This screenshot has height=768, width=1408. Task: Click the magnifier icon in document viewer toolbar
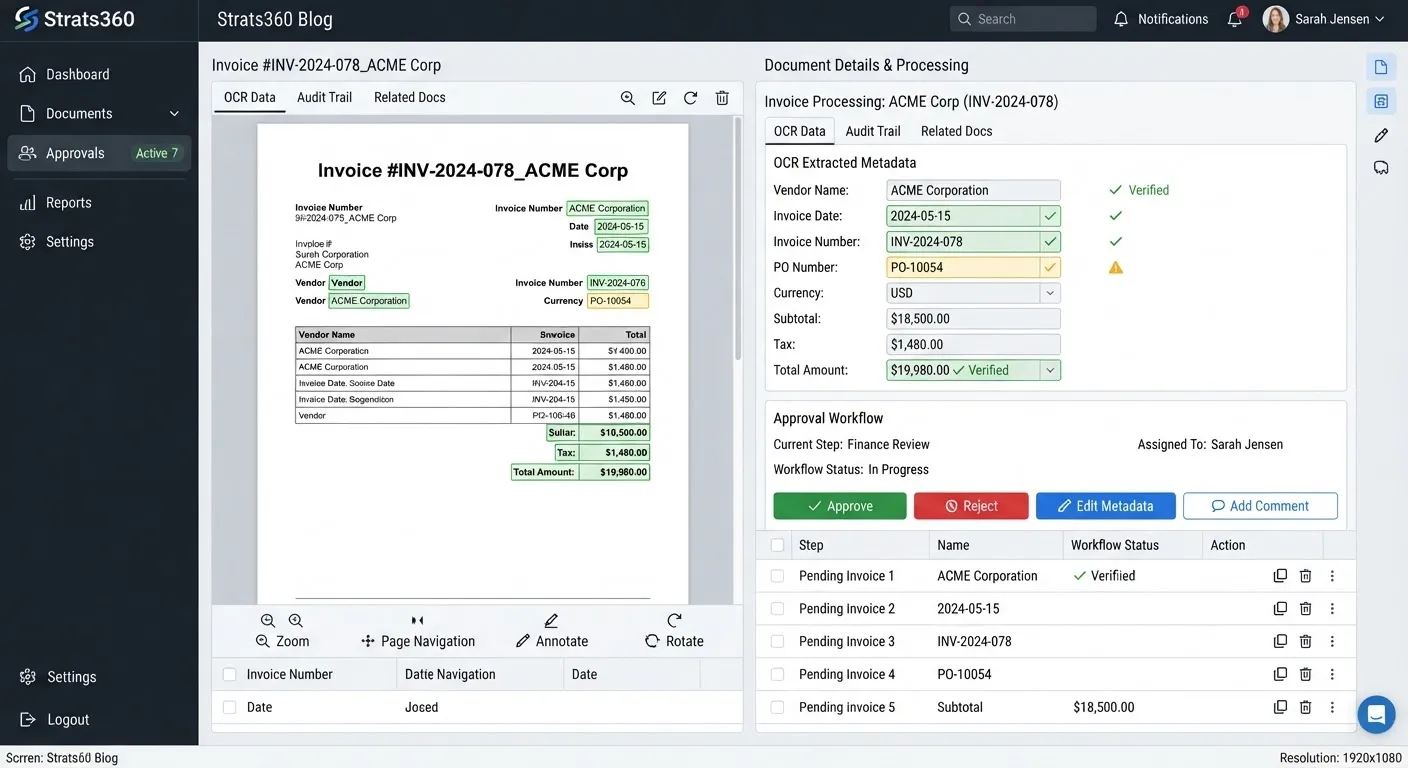pyautogui.click(x=627, y=98)
